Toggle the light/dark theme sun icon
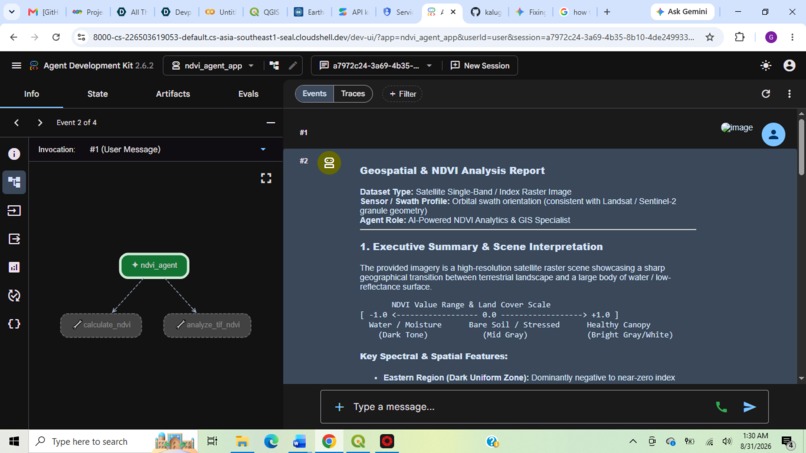806x453 pixels. point(766,65)
